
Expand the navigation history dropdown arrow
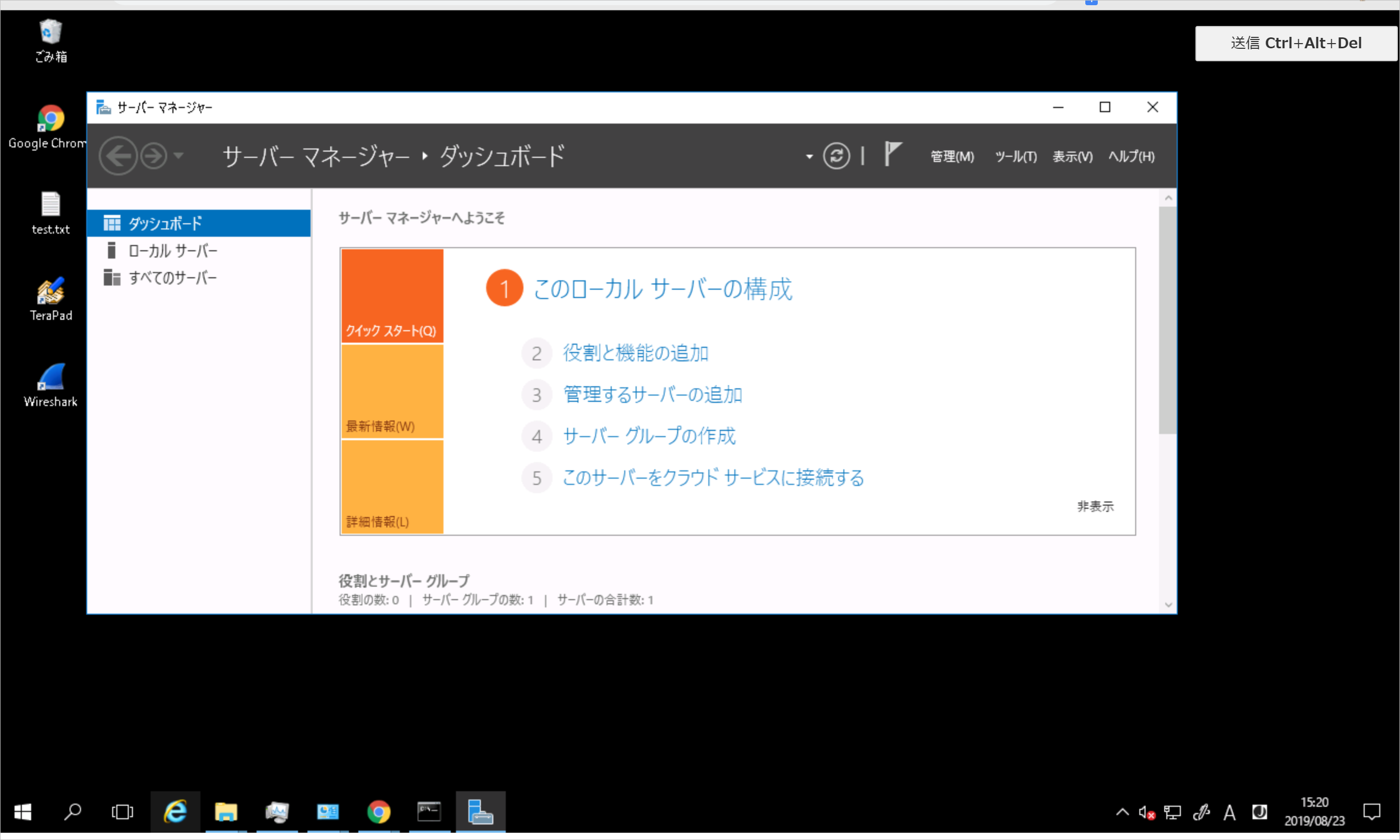click(x=179, y=156)
